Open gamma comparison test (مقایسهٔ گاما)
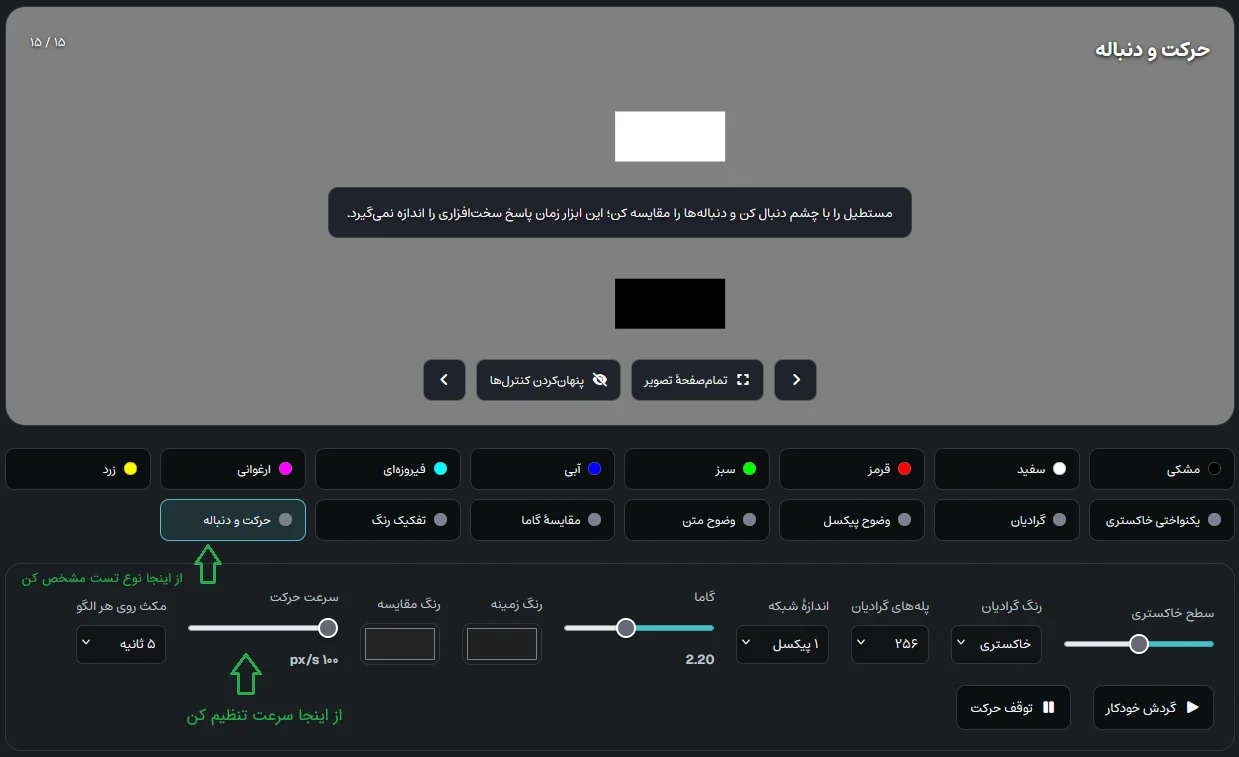Viewport: 1239px width, 757px height. coord(542,520)
